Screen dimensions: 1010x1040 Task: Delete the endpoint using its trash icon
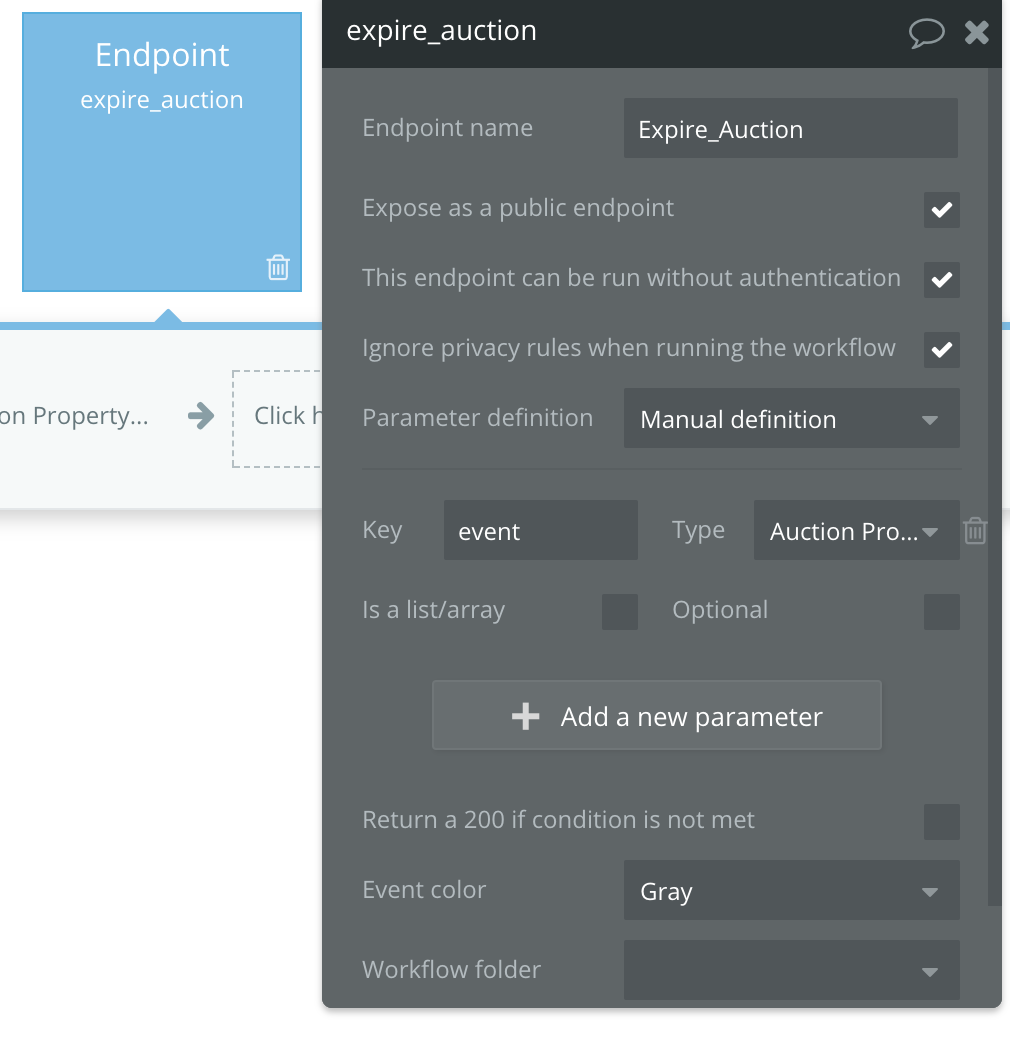(x=278, y=267)
